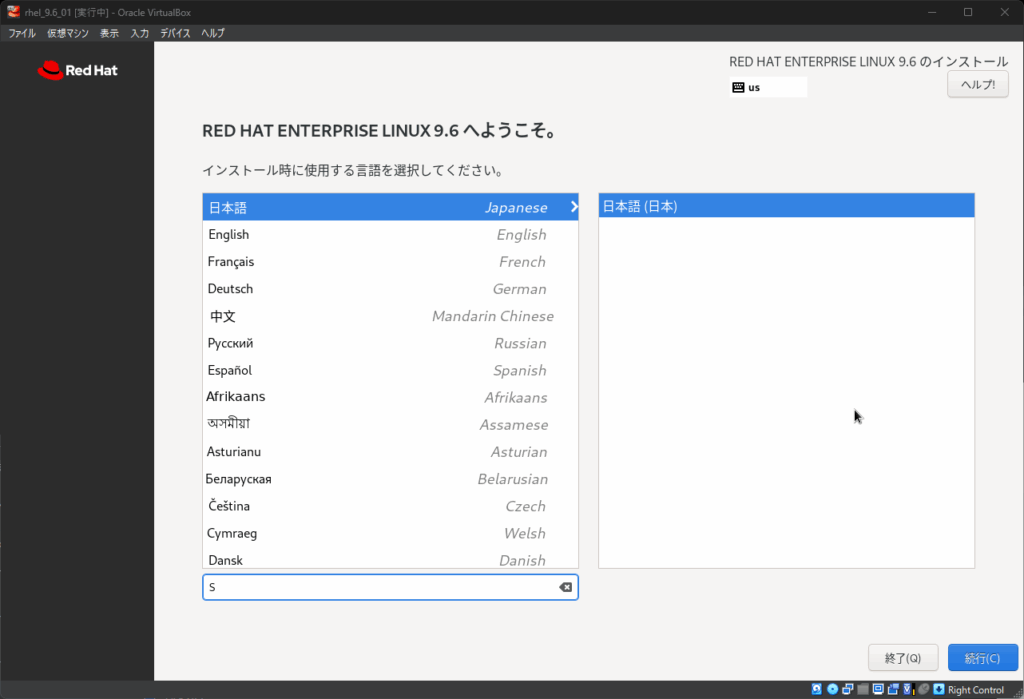Select Afrikaans language row
Viewport: 1024px width, 699px height.
[391, 398]
